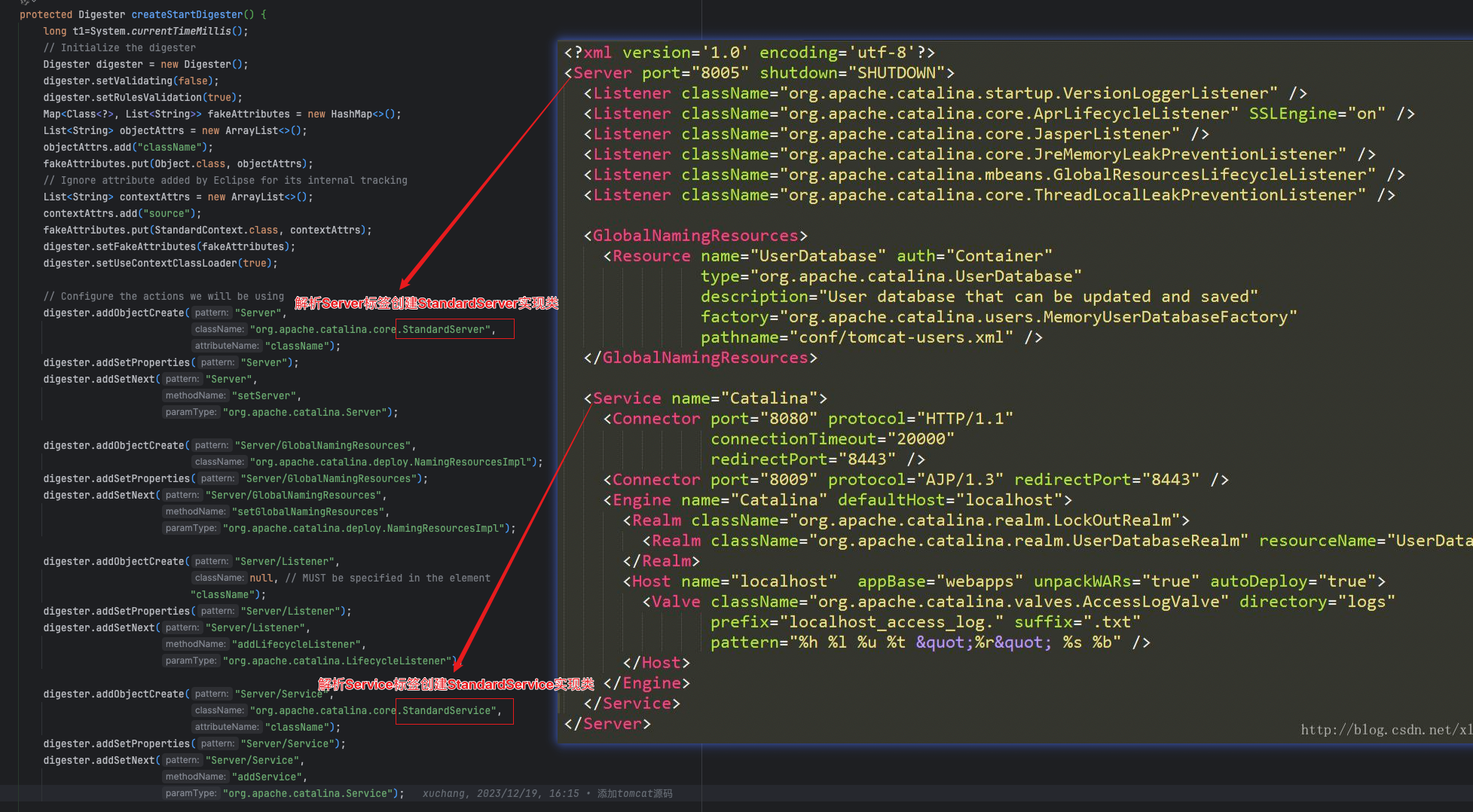
Task: Click the UserDatabaseRealm Realm line
Action: [x=1057, y=540]
